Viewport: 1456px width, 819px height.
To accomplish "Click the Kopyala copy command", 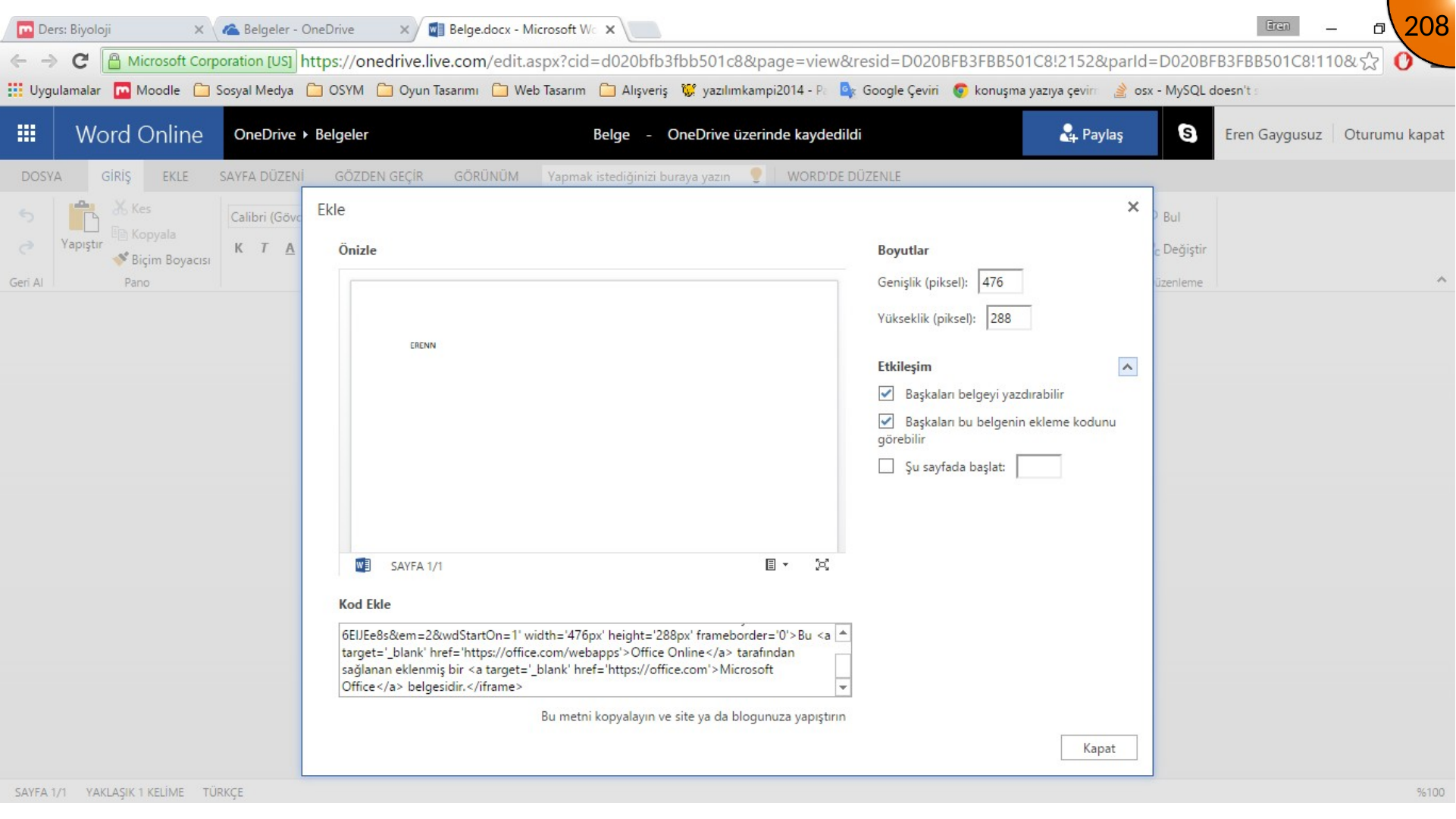I will pyautogui.click(x=144, y=234).
